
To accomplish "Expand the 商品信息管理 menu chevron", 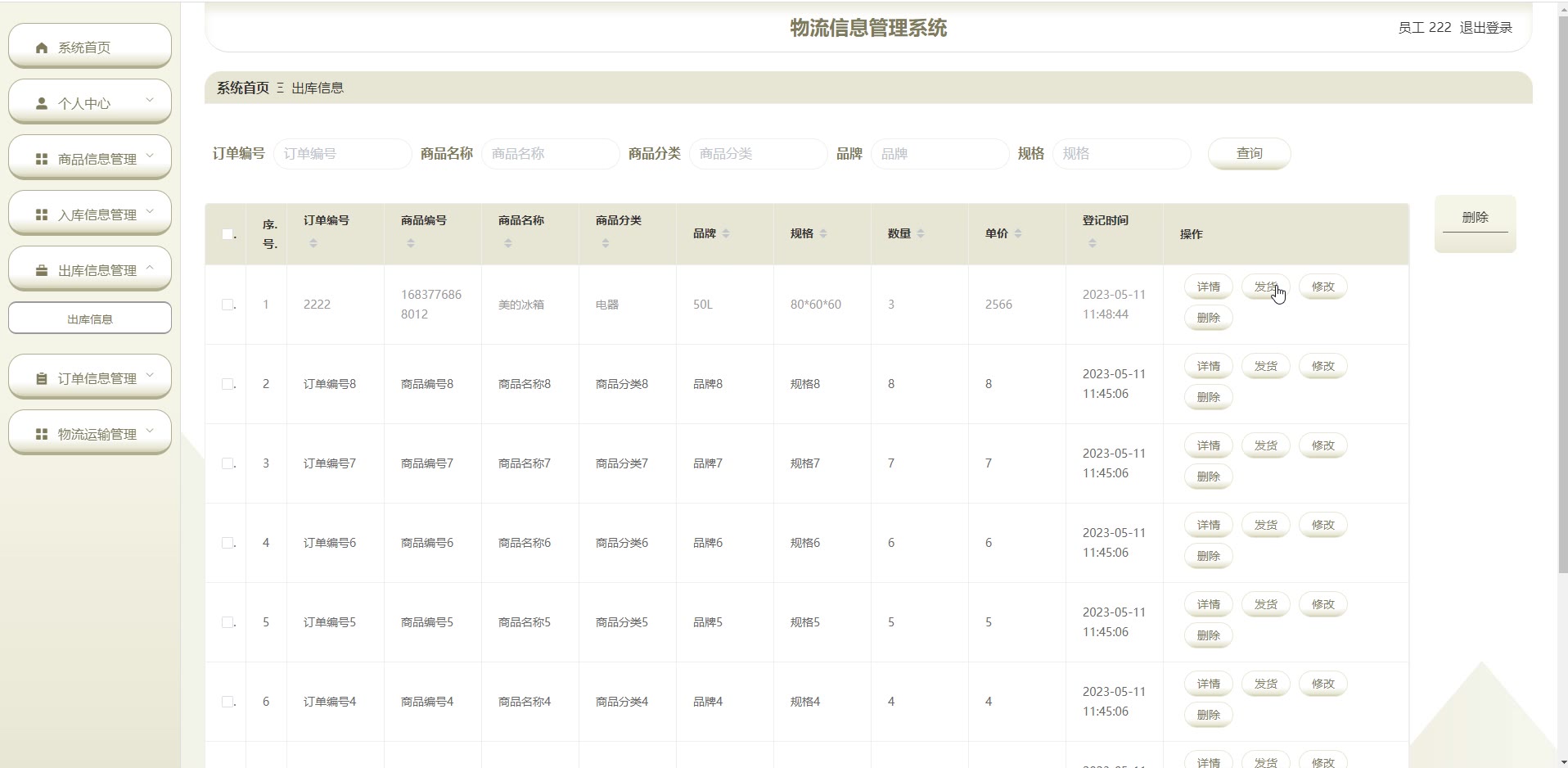I will coord(150,156).
